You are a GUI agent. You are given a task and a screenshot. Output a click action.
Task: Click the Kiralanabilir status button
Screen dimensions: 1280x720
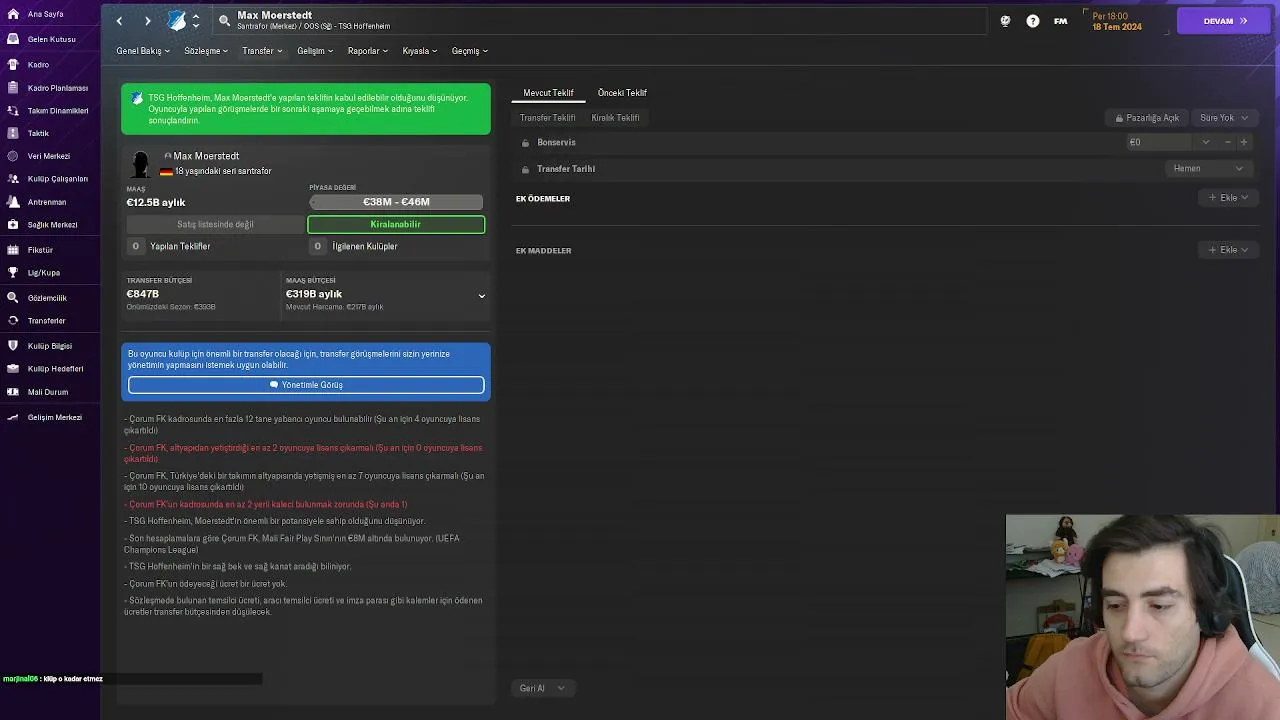click(396, 224)
